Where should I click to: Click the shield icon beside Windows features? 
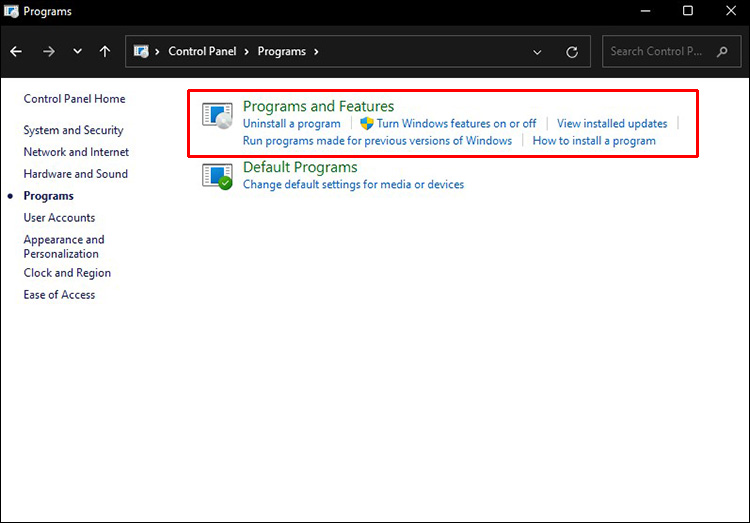pos(366,123)
